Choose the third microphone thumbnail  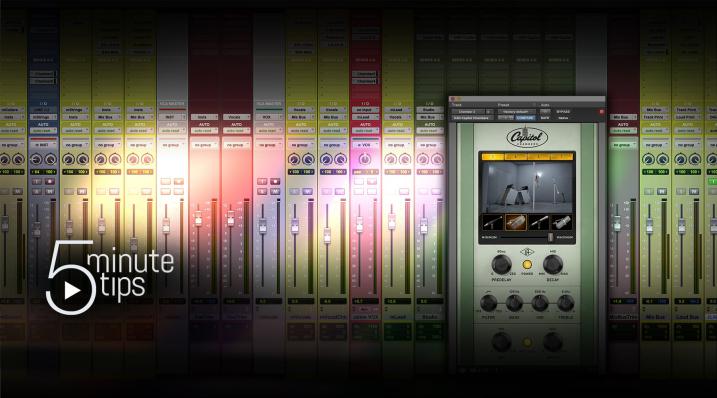[538, 222]
